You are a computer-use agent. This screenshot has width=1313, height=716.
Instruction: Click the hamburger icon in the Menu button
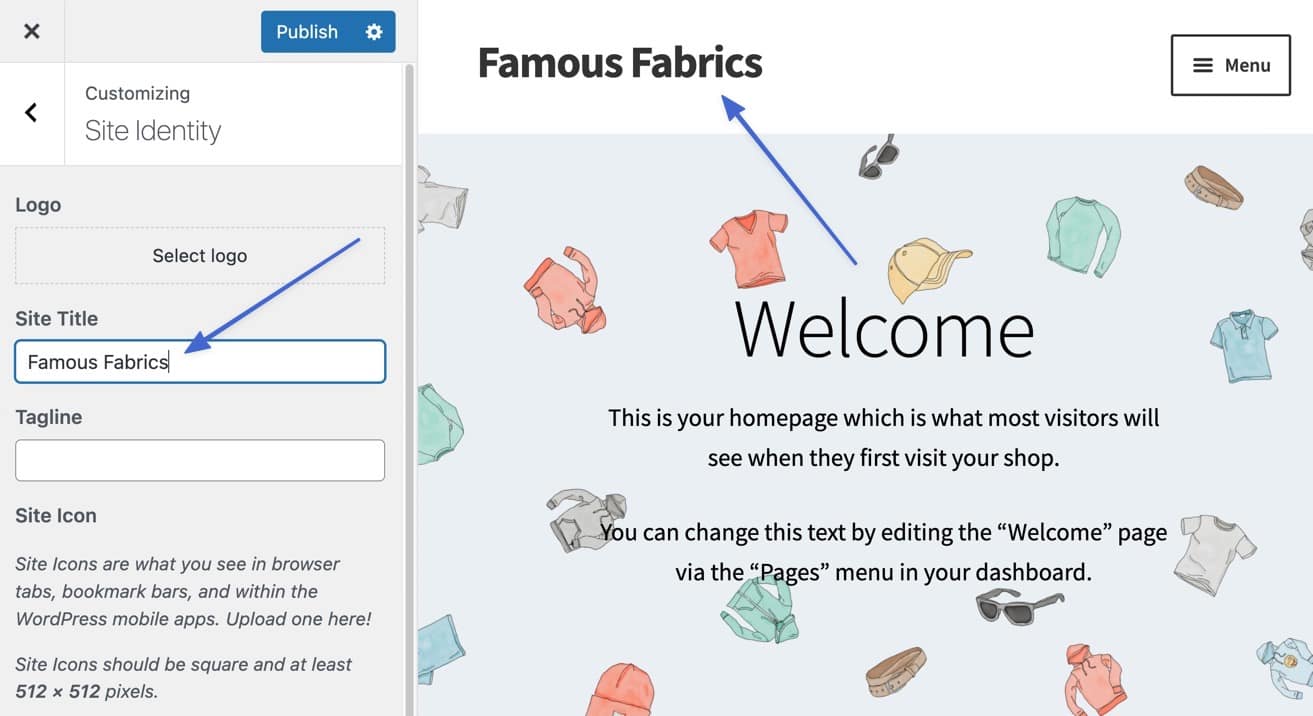pyautogui.click(x=1204, y=65)
